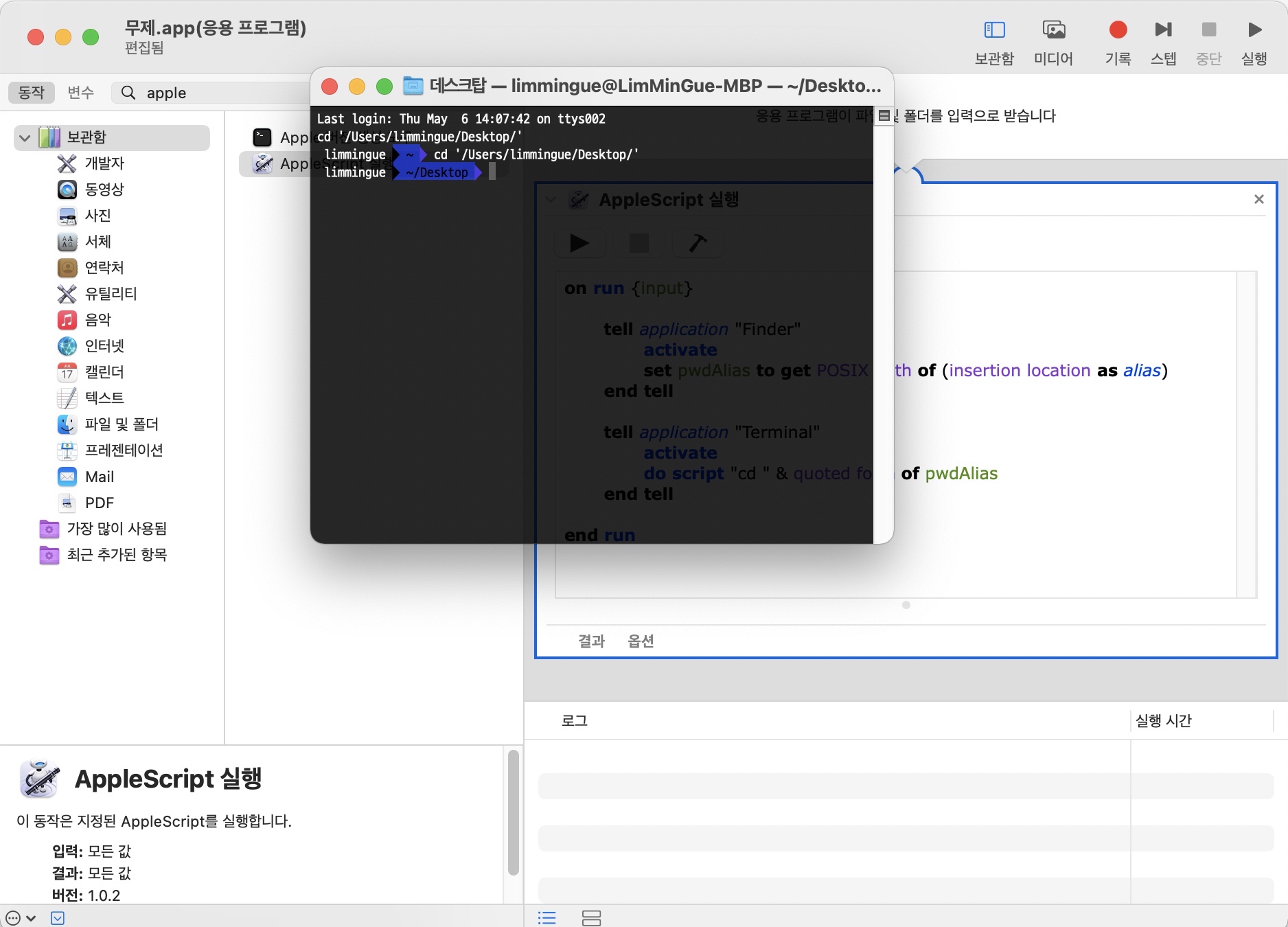Click the 스텝 step button
Screen dimensions: 1288x927
pos(1163,43)
